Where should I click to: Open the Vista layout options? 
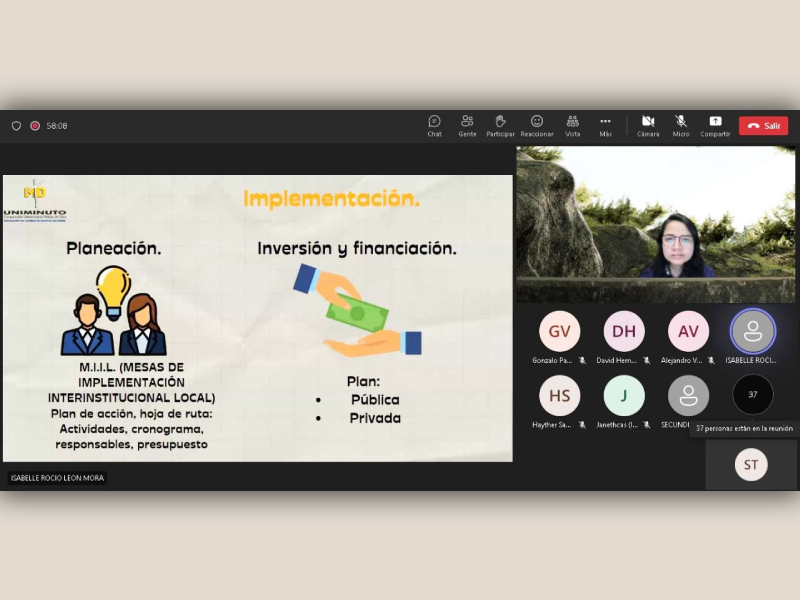point(572,125)
